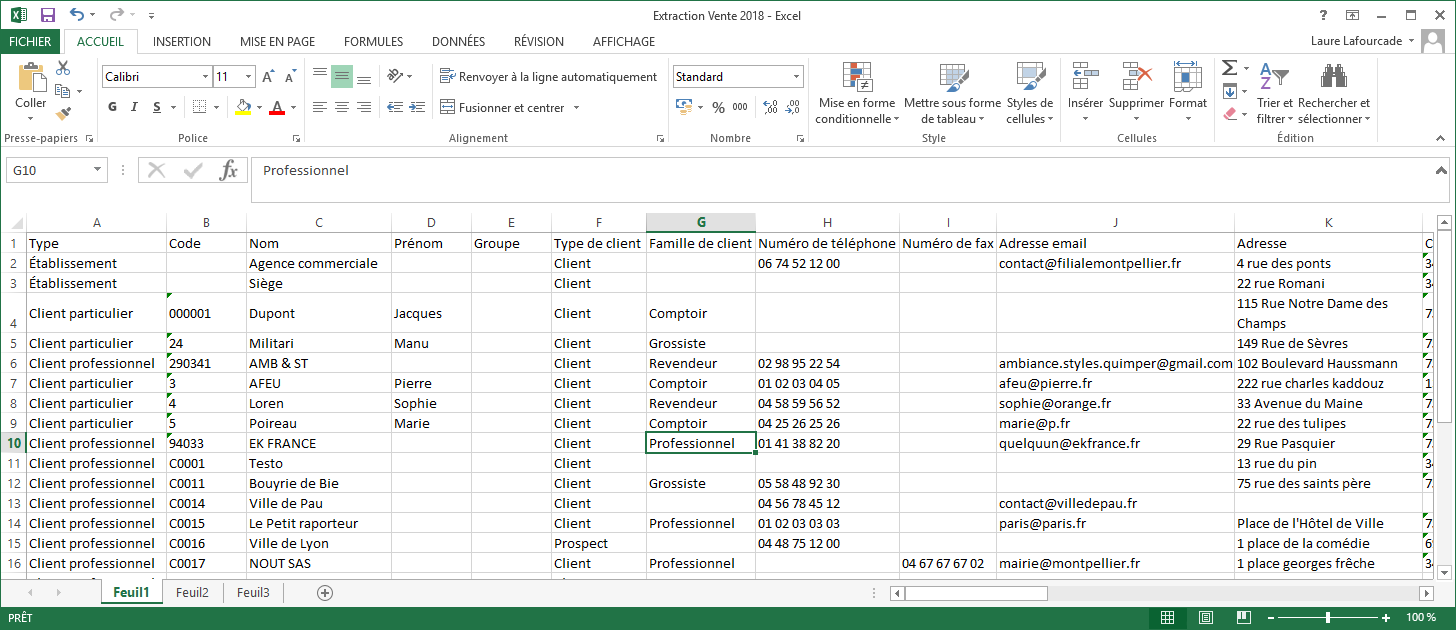Click the Save floppy disk icon
Image resolution: width=1456 pixels, height=630 pixels.
point(47,15)
